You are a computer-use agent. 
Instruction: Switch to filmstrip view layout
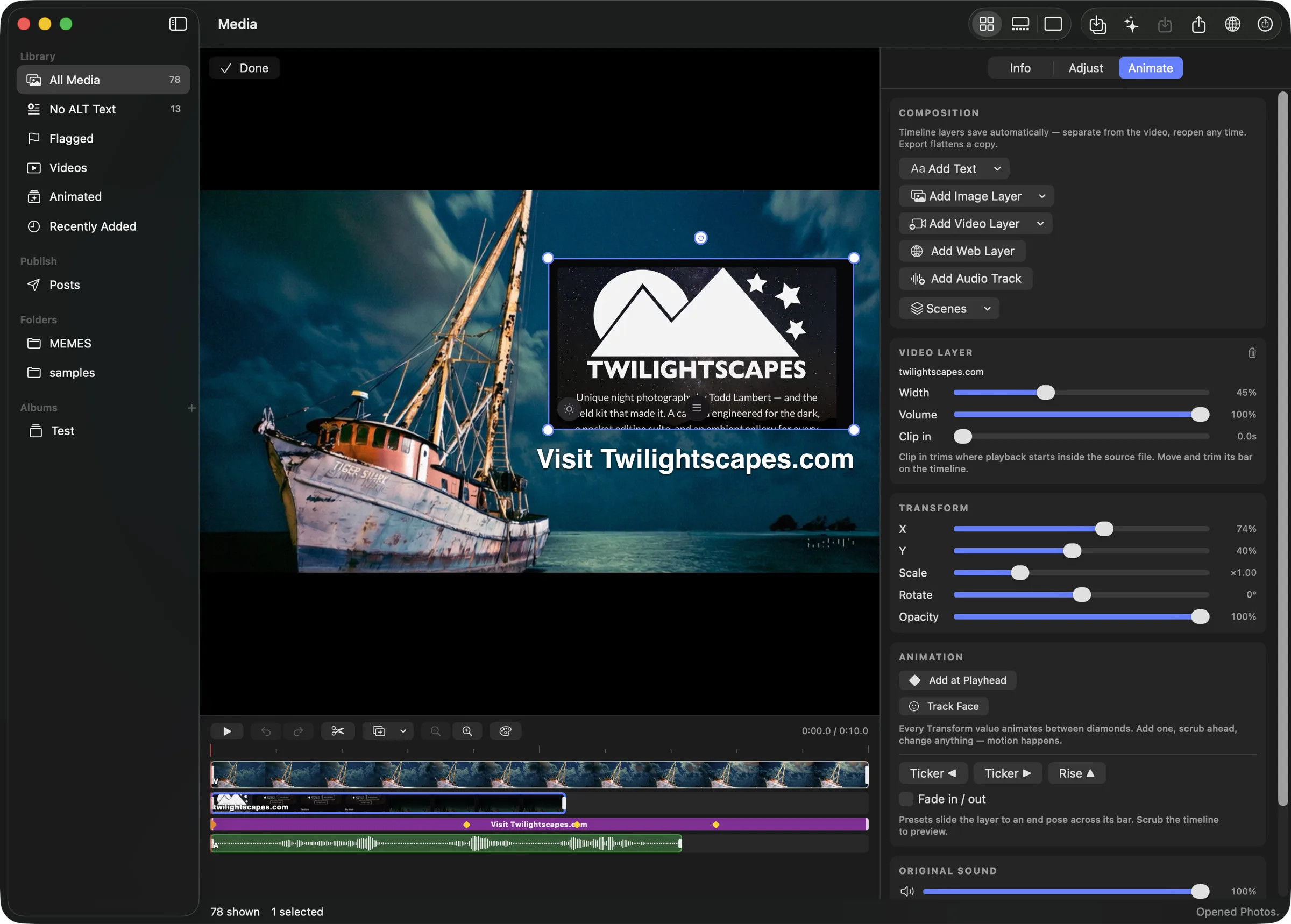tap(1020, 24)
